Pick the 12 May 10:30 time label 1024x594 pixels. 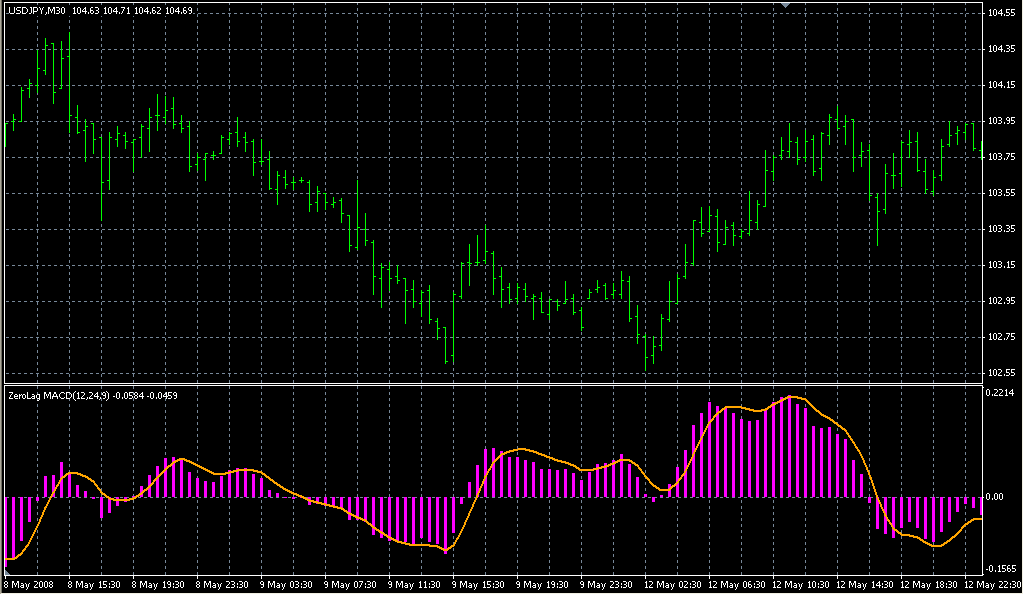[800, 584]
